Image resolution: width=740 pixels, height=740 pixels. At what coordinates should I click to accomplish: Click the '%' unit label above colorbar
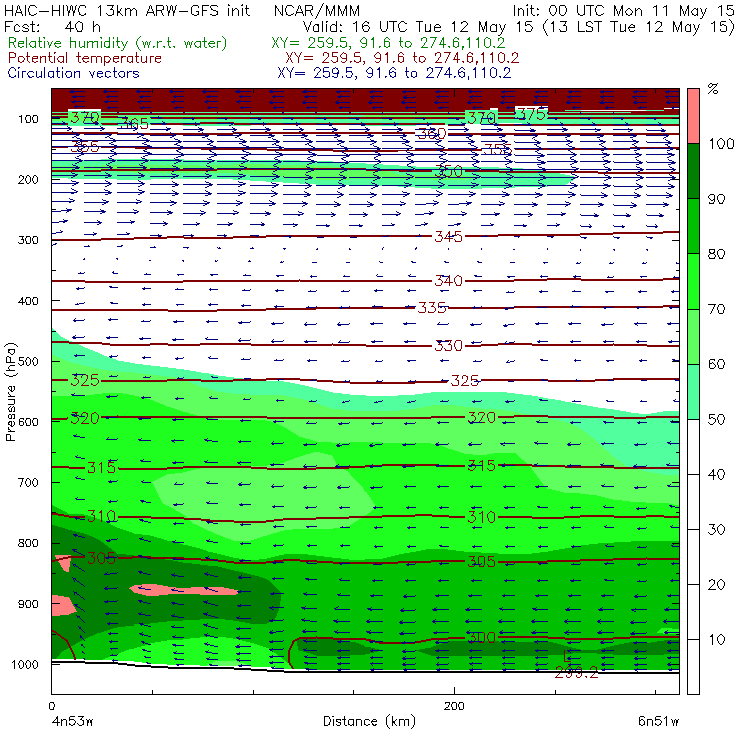click(713, 89)
